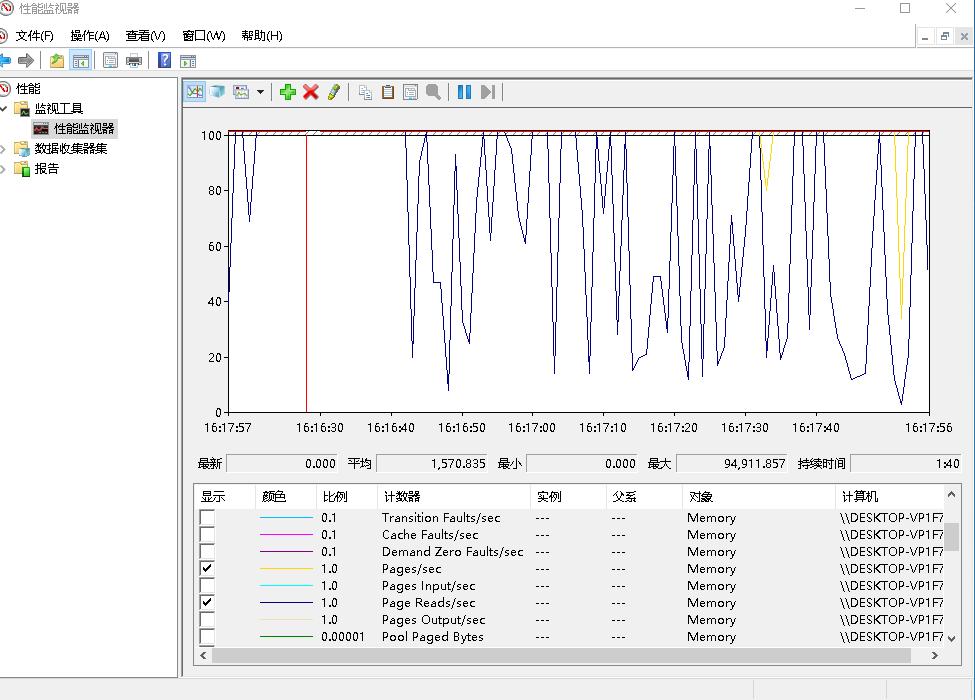Open the 操作(A) menu

point(90,36)
